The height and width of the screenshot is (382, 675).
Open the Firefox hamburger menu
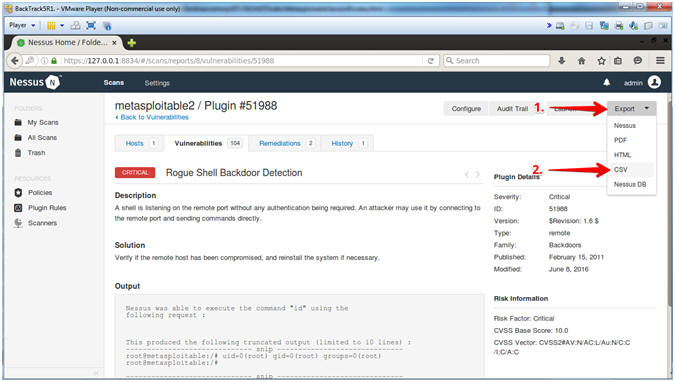pyautogui.click(x=660, y=61)
